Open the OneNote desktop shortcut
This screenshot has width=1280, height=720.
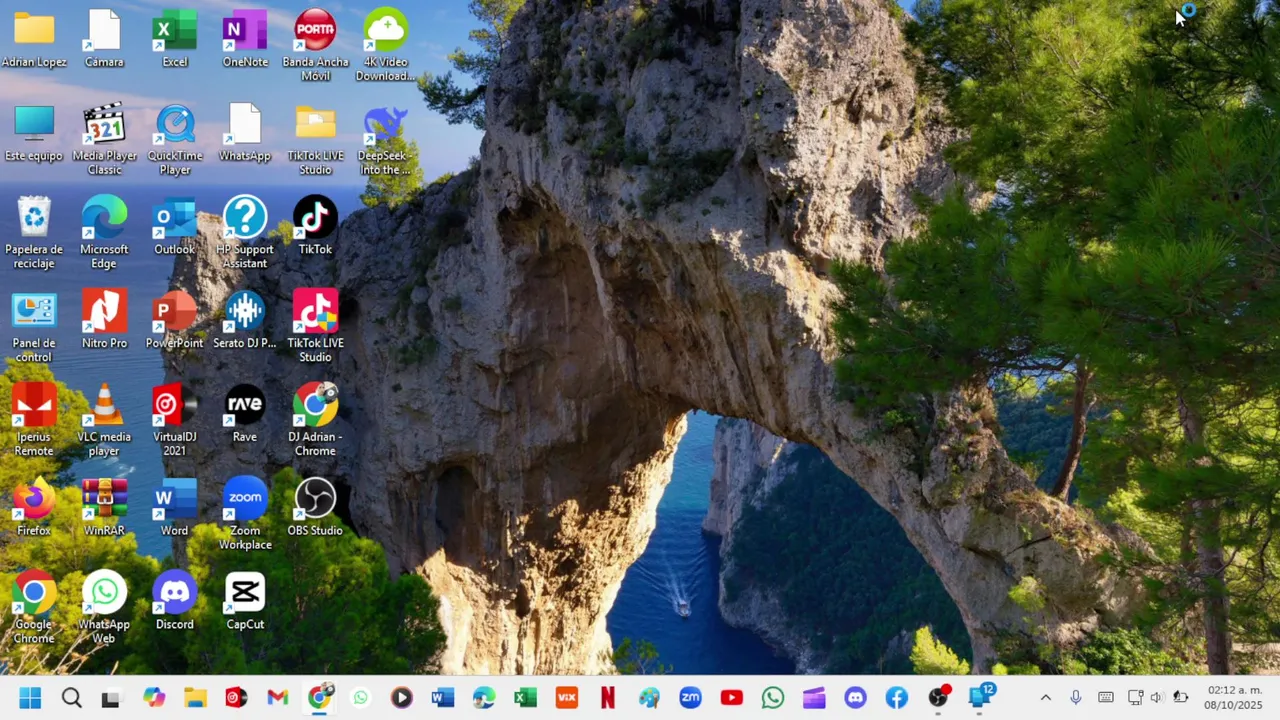pos(245,39)
